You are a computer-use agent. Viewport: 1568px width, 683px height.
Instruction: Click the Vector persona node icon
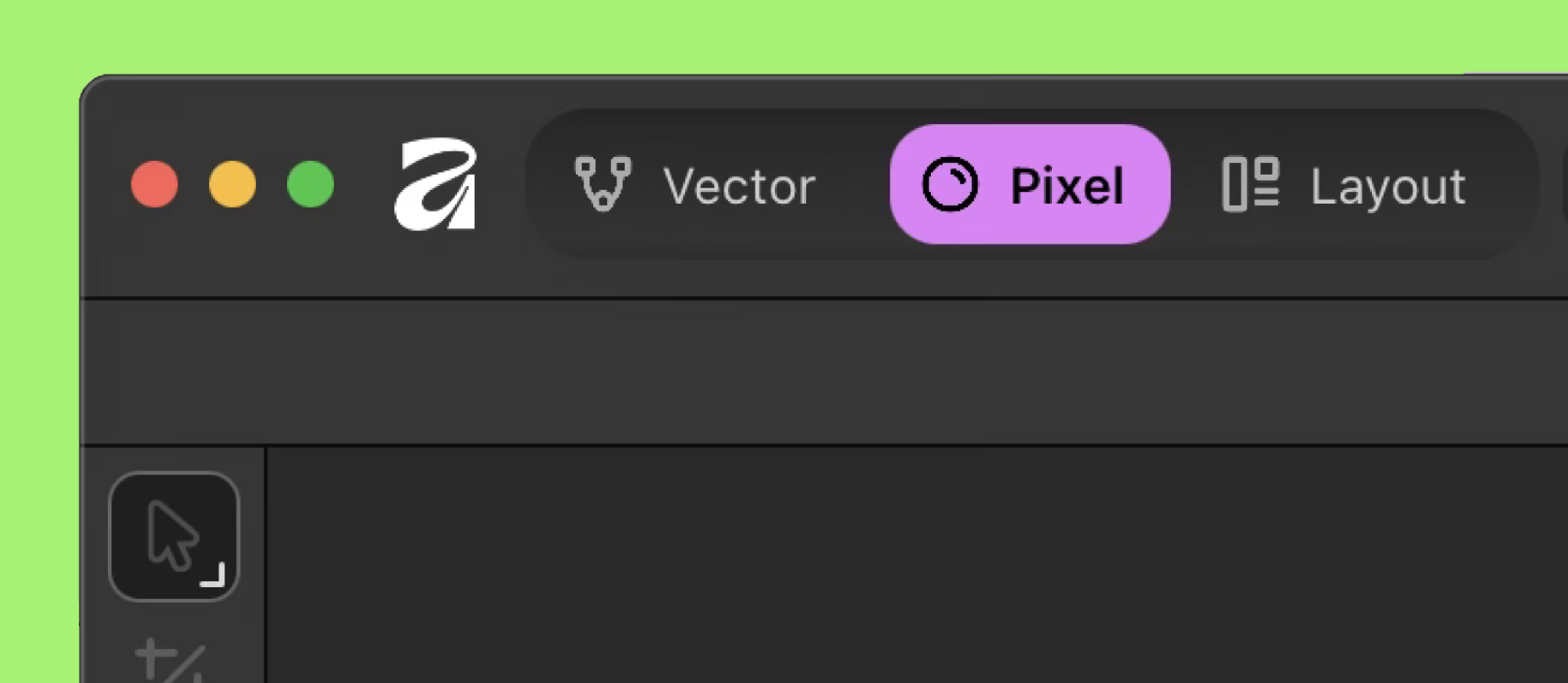[x=603, y=184]
